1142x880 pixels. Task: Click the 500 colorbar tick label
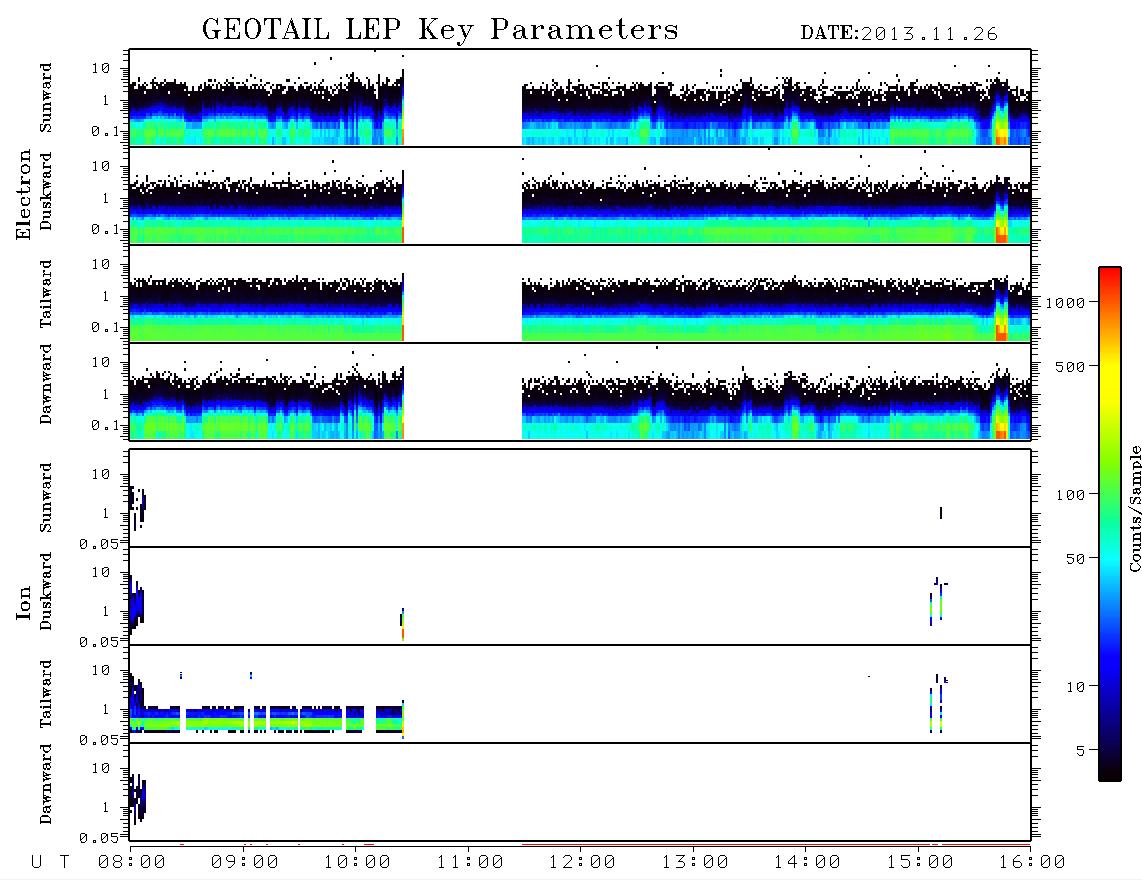tap(1070, 367)
